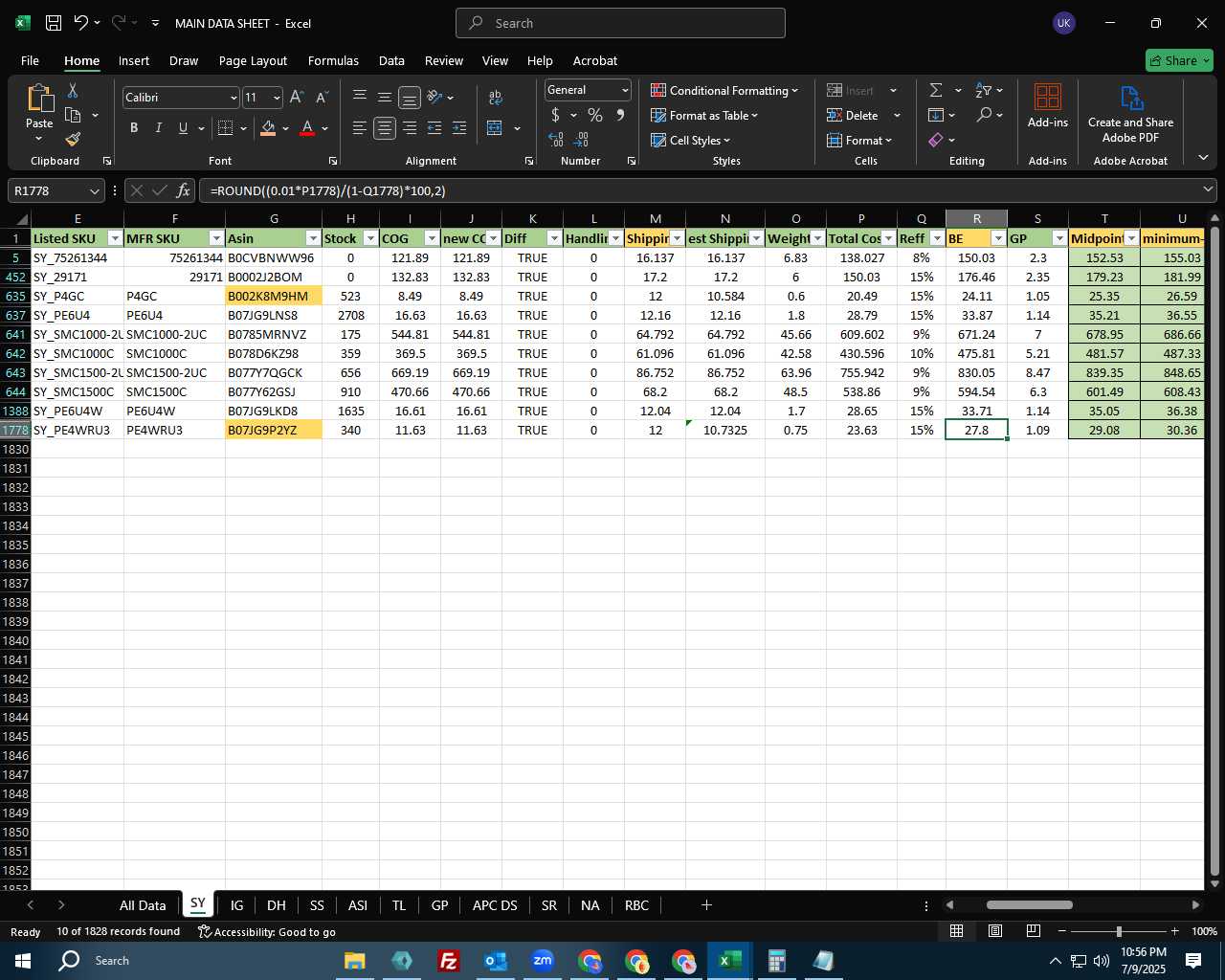Click Create and Share Adobe PDF
Viewport: 1225px width, 980px height.
(1130, 114)
